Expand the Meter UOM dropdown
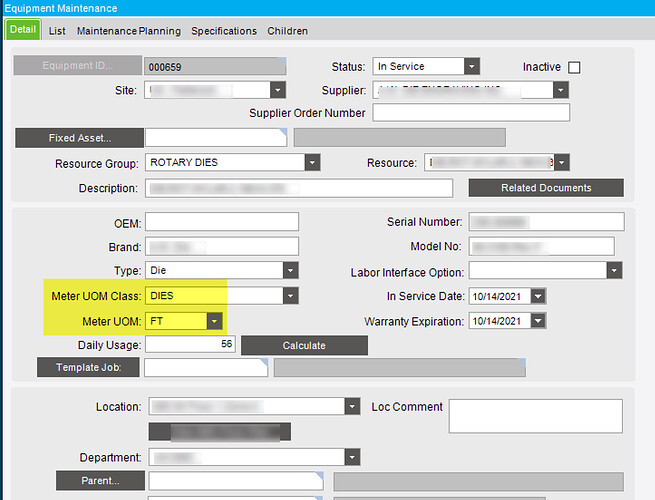This screenshot has height=500, width=655. click(215, 321)
